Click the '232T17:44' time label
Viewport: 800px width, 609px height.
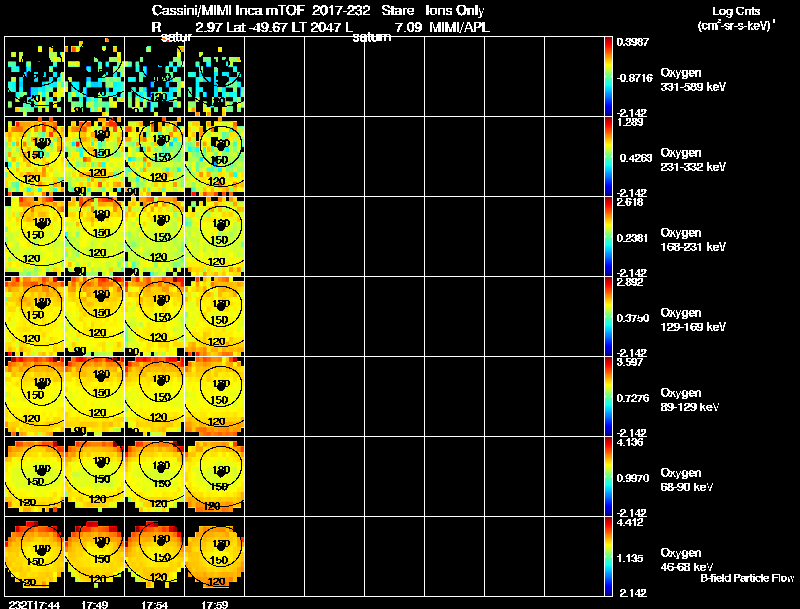(x=34, y=604)
